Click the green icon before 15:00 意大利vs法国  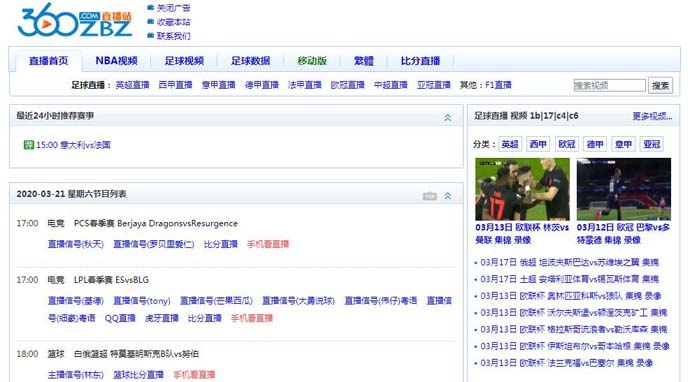click(x=29, y=145)
